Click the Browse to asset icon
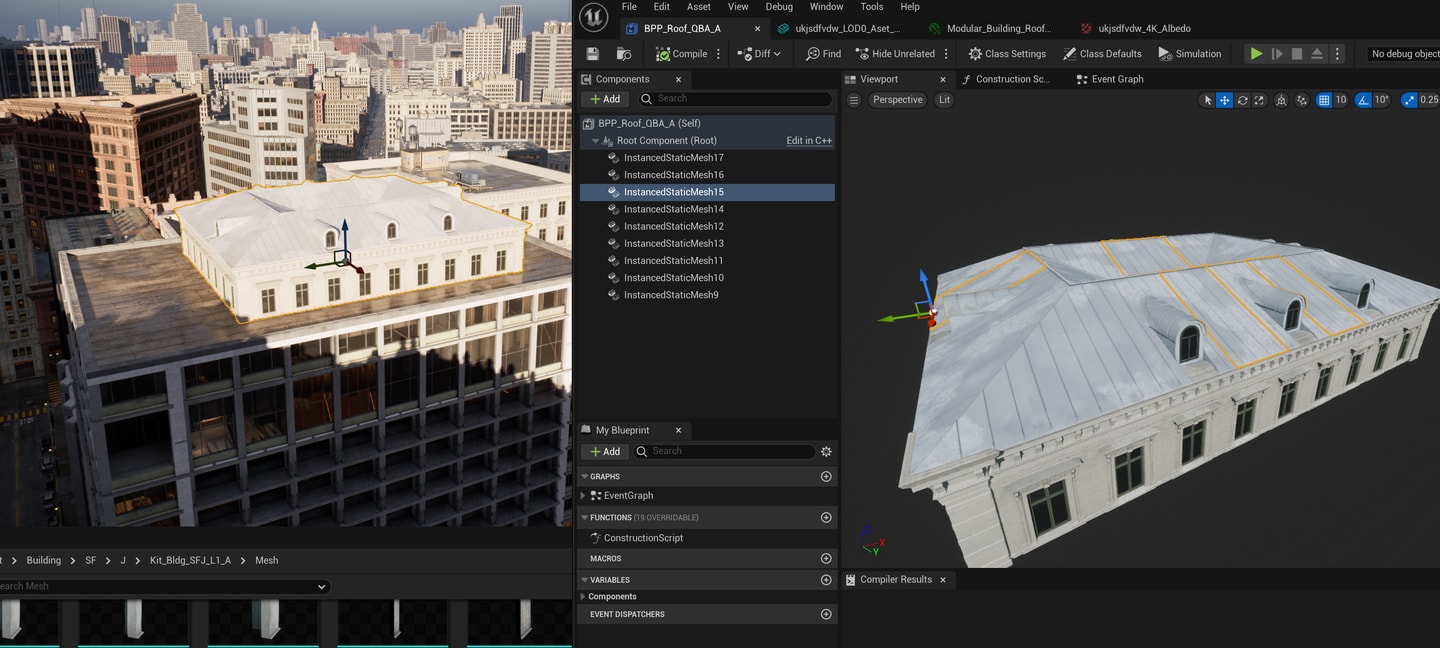Image resolution: width=1440 pixels, height=648 pixels. 624,54
